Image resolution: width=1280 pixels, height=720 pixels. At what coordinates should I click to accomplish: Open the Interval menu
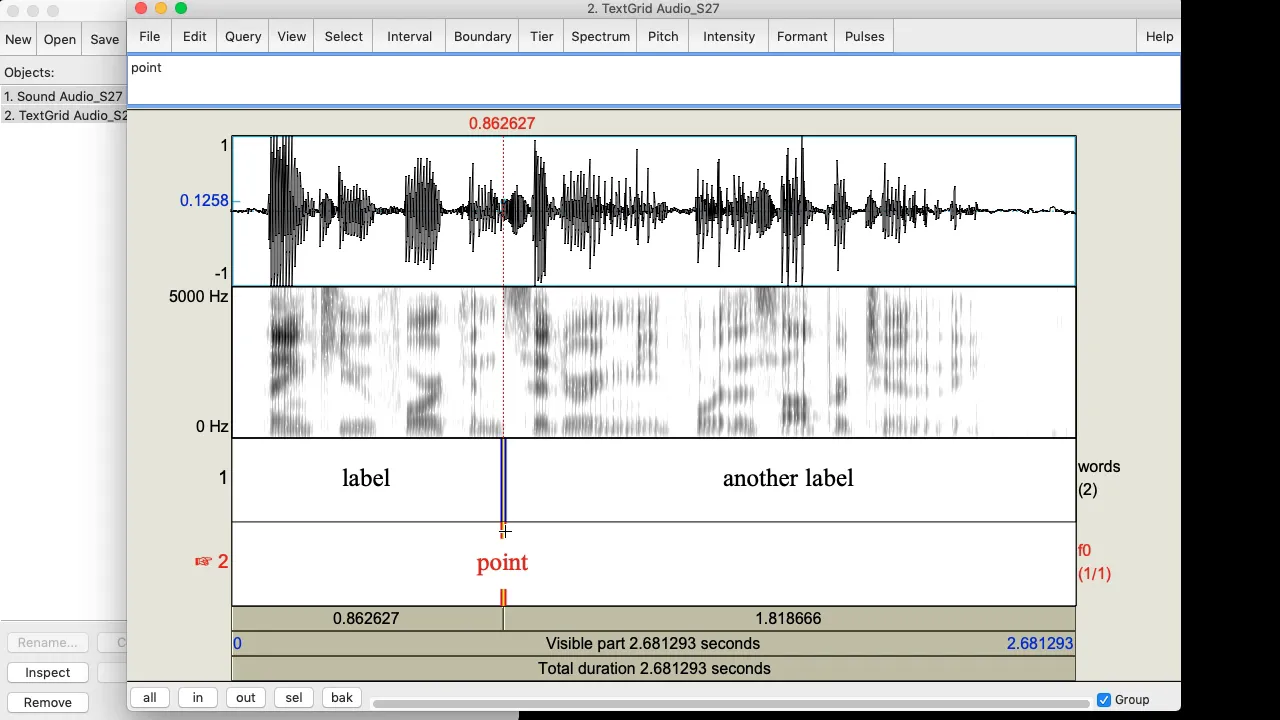pyautogui.click(x=409, y=36)
